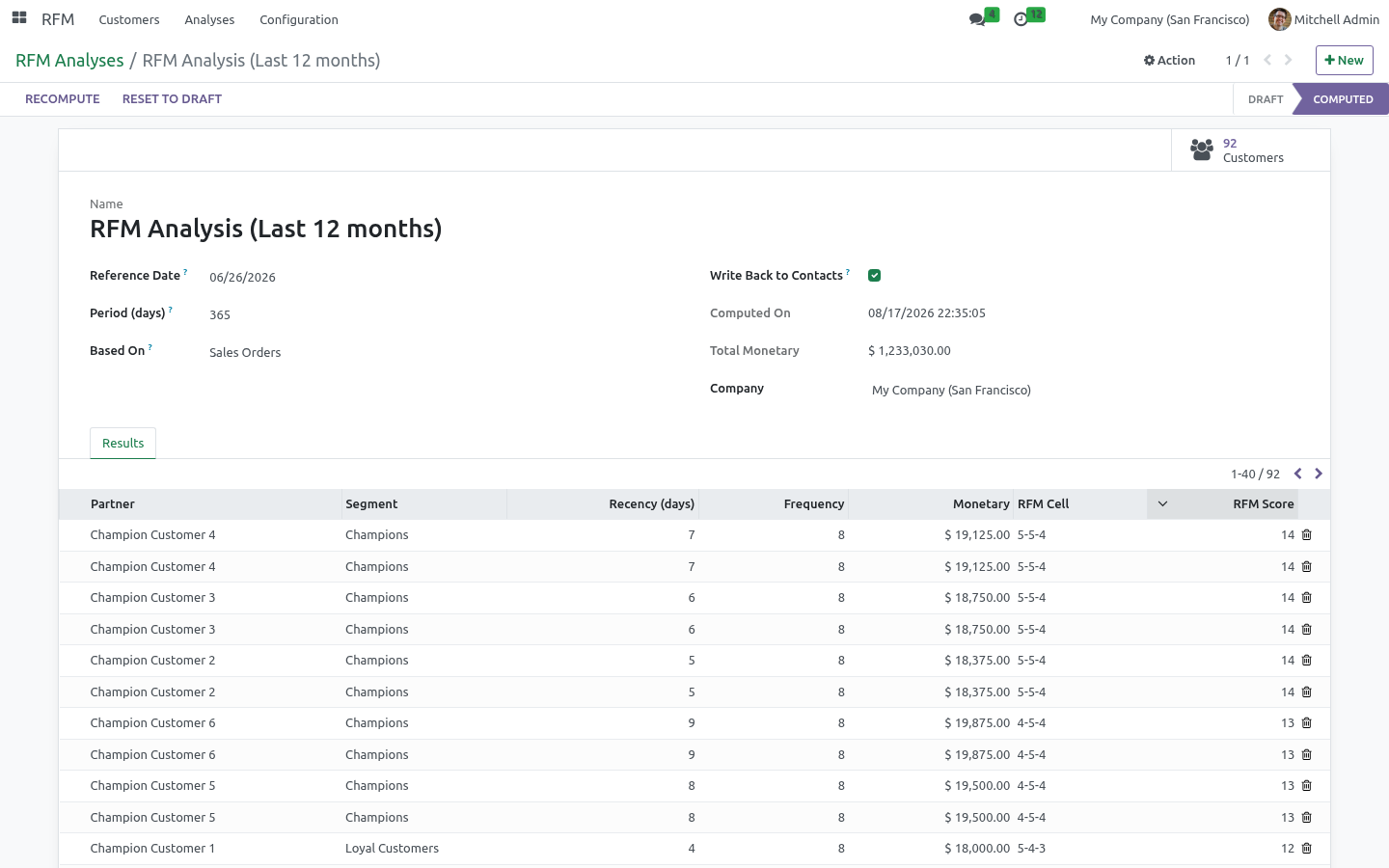The height and width of the screenshot is (868, 1389).
Task: Show help tooltip for Based On
Action: pos(150,348)
